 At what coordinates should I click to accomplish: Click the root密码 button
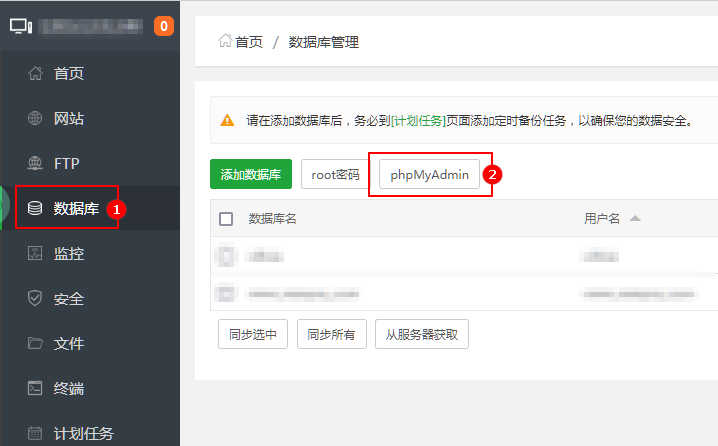[x=335, y=174]
